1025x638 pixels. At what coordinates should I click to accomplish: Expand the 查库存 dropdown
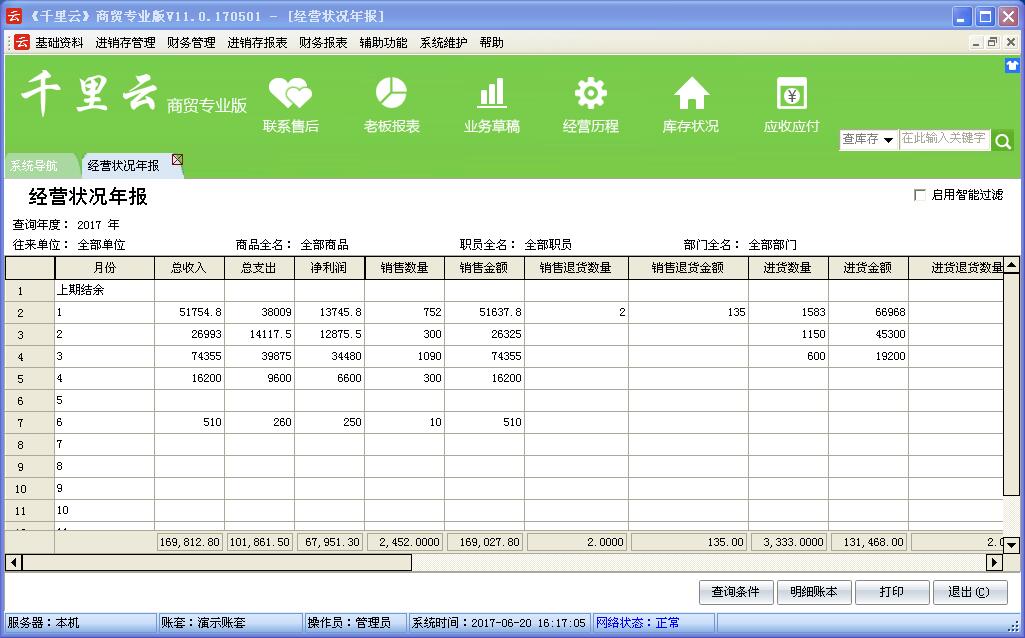(x=867, y=140)
